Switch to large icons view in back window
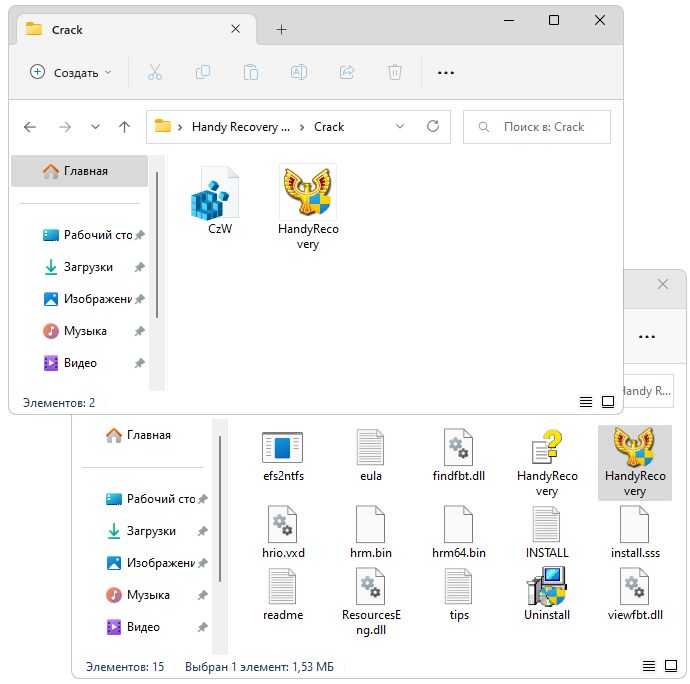 671,666
